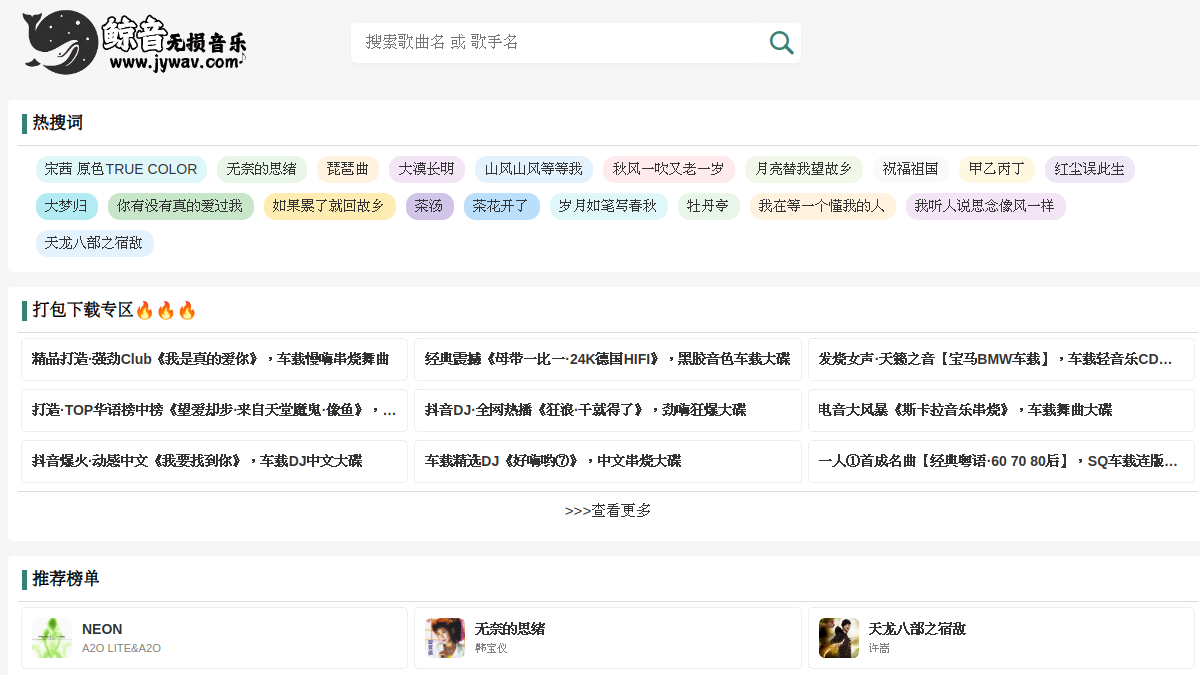Select hot tag 茶花开了
Image resolution: width=1200 pixels, height=675 pixels.
point(501,206)
